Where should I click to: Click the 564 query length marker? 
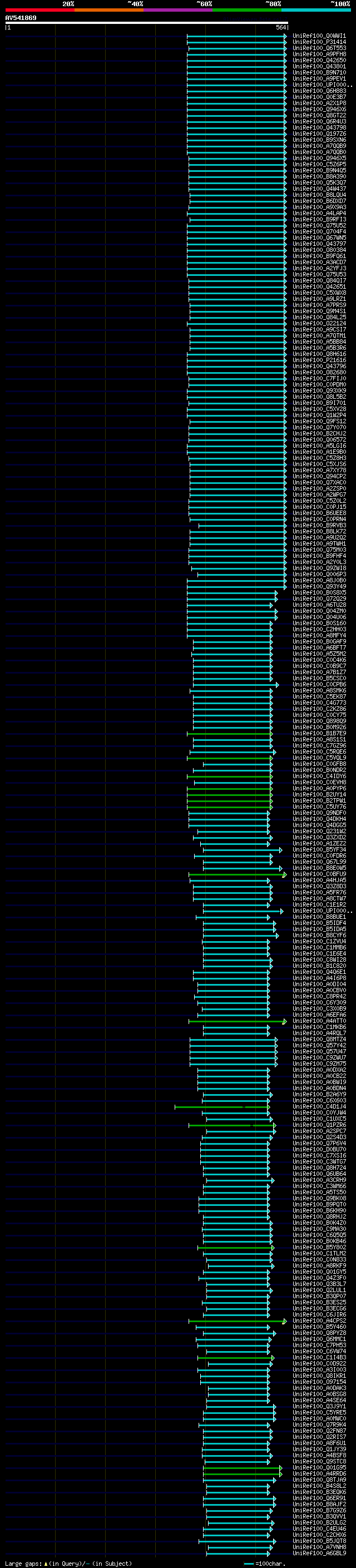(x=281, y=27)
